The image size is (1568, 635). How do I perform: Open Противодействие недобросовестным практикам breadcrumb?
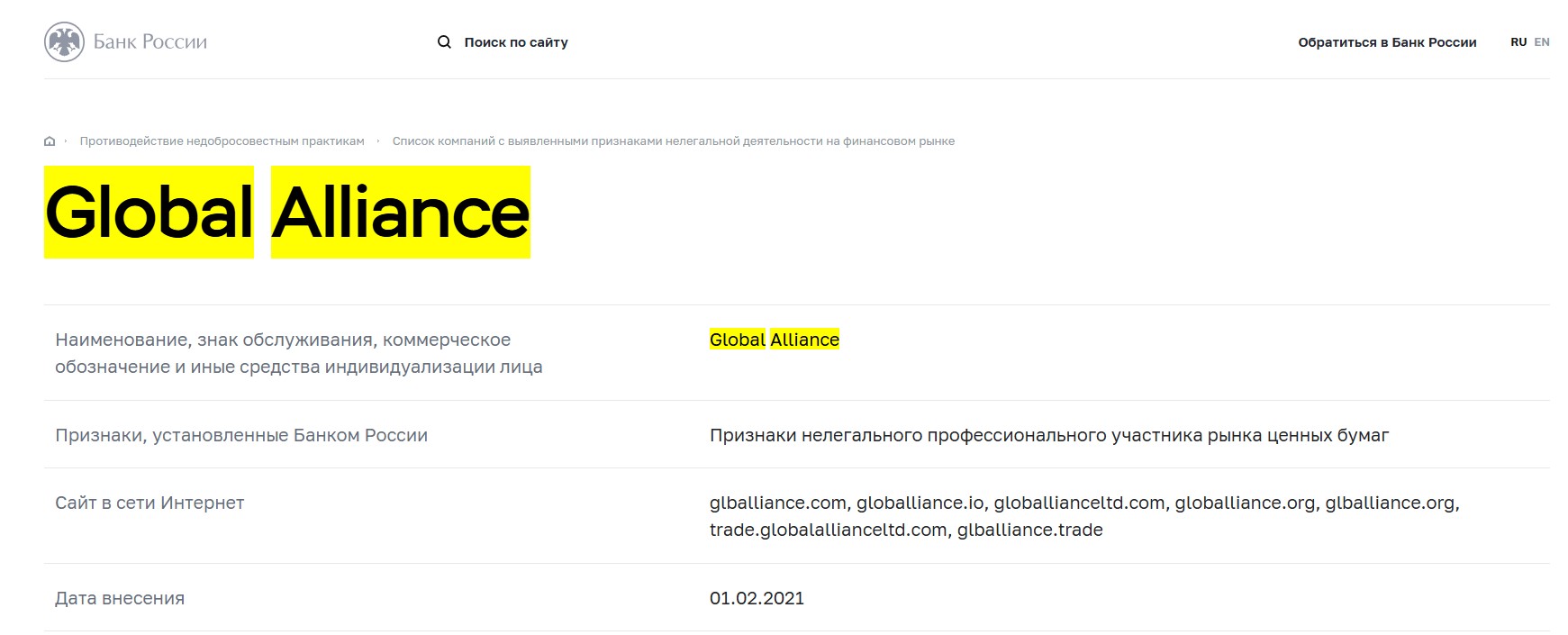pyautogui.click(x=222, y=141)
